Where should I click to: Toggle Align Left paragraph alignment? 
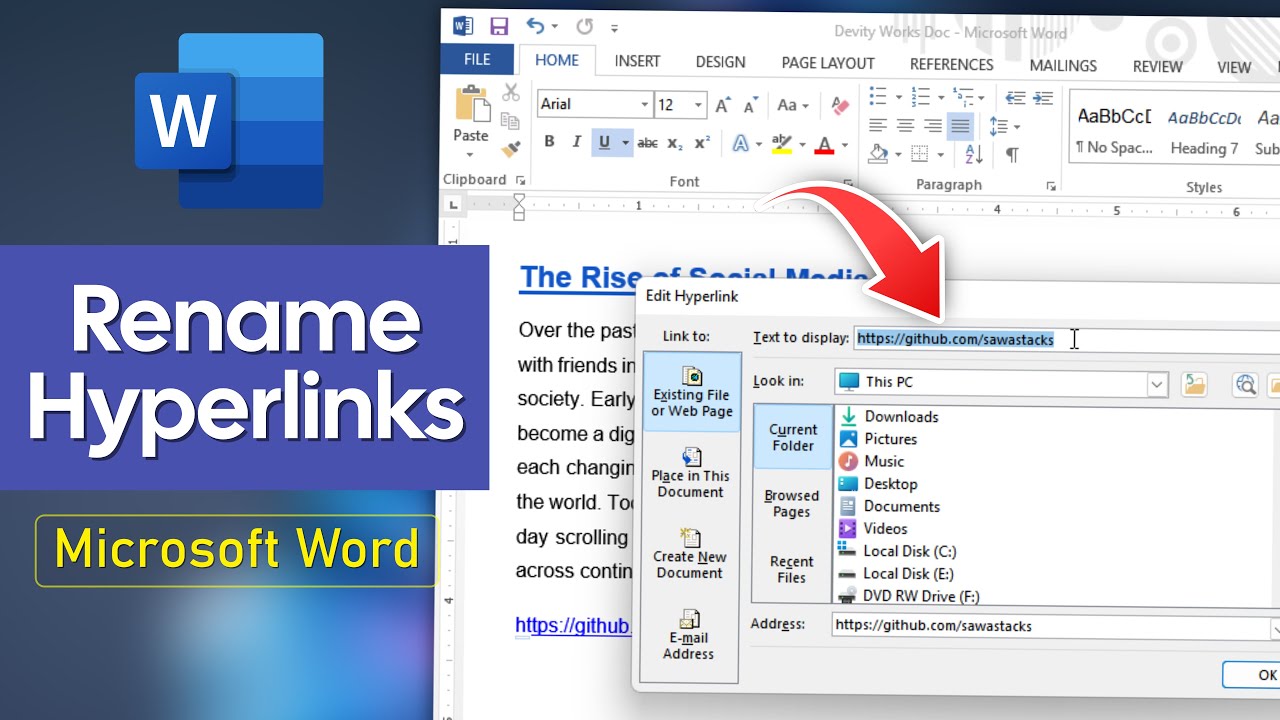tap(878, 126)
